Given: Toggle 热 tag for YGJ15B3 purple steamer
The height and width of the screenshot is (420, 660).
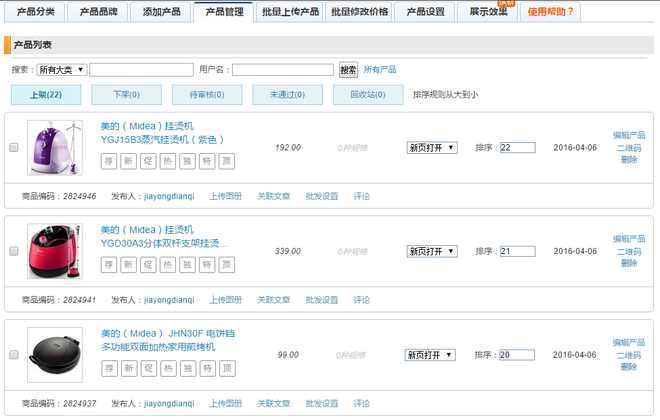Looking at the screenshot, I should (x=168, y=161).
